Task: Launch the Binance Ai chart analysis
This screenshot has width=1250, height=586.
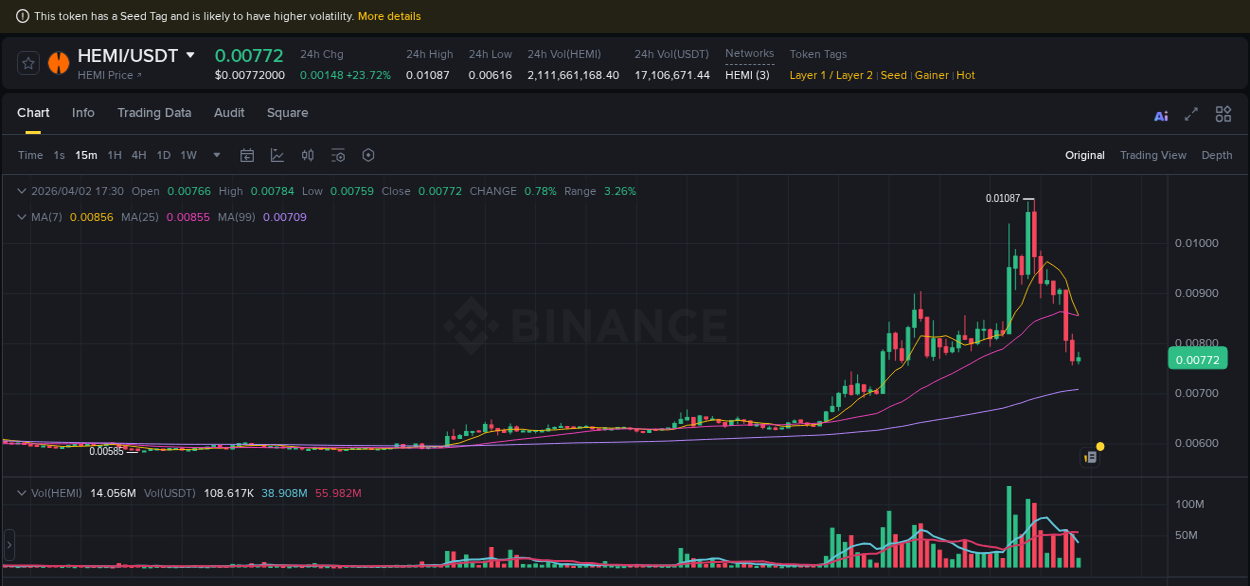Action: point(1161,115)
